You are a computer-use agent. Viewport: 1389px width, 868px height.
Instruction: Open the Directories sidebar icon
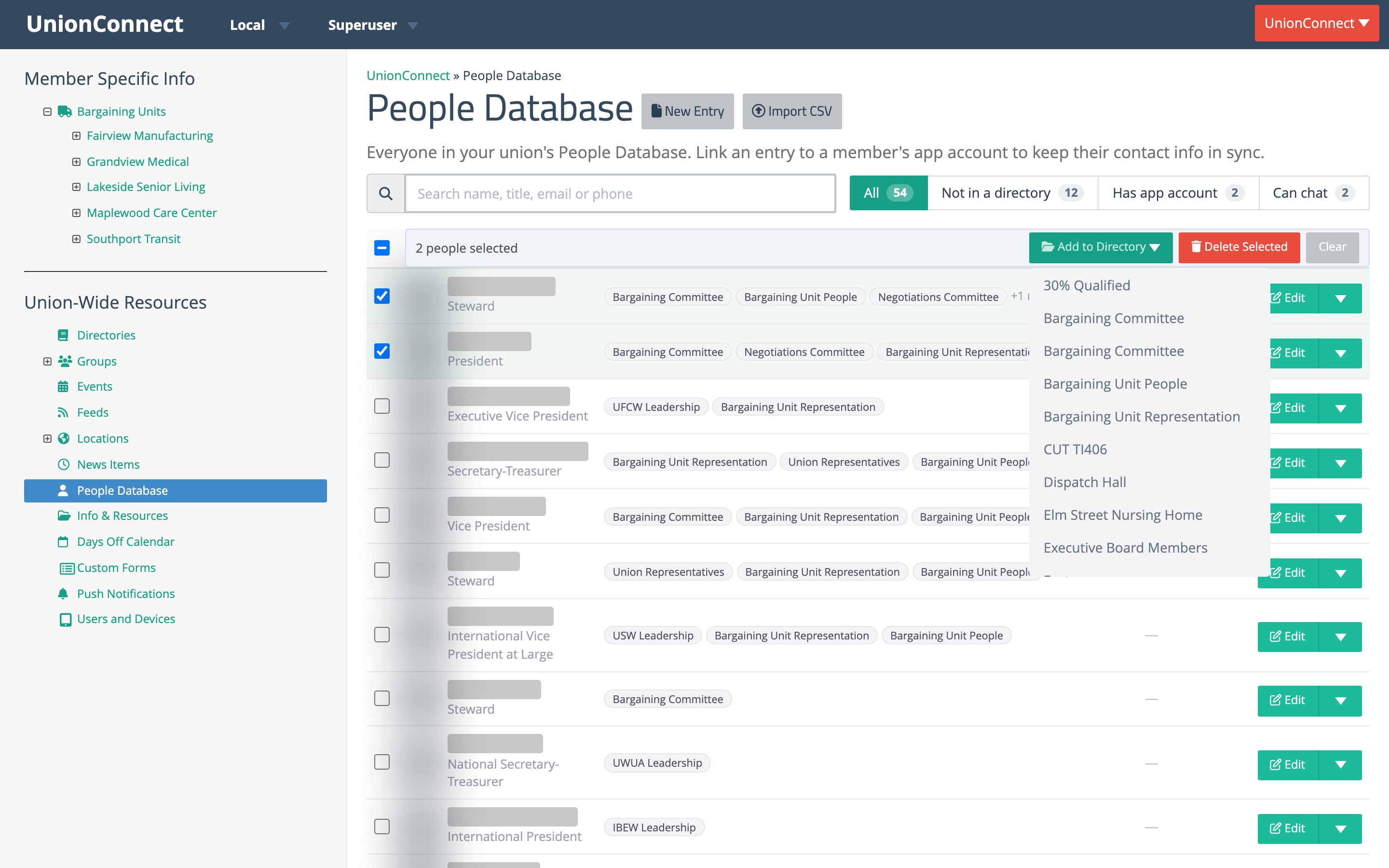(63, 335)
